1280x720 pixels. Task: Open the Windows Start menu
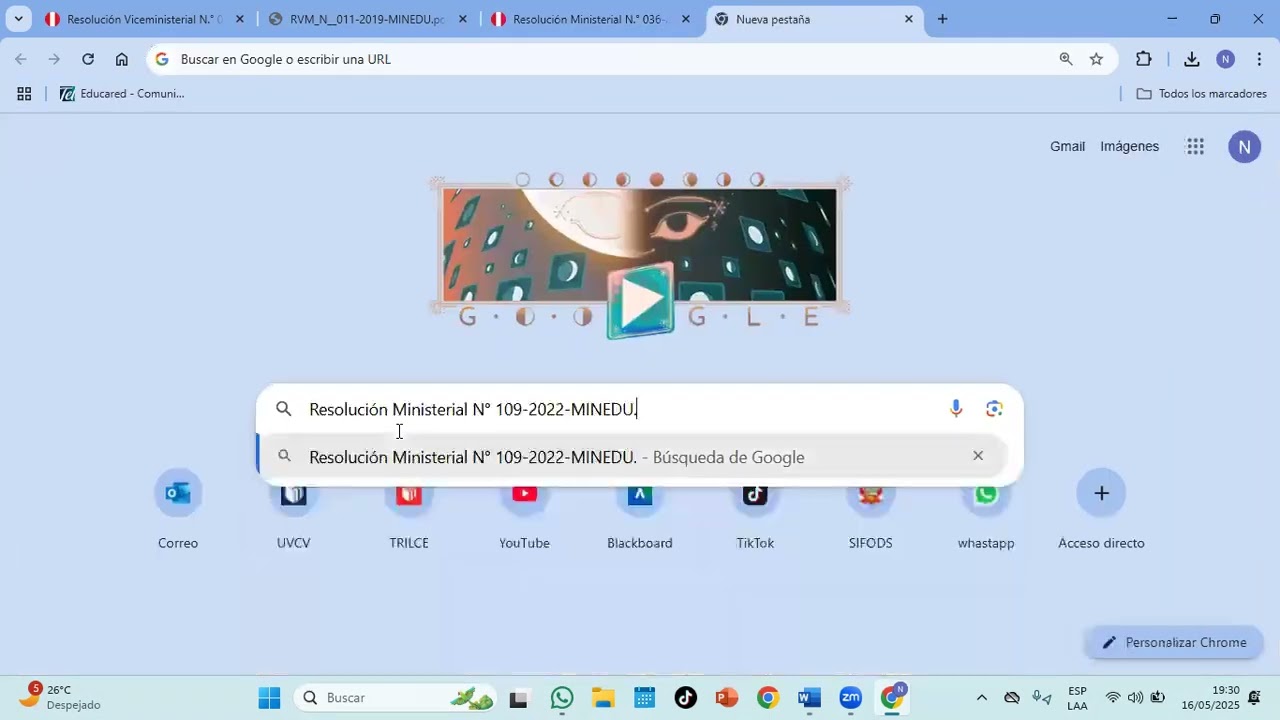270,698
